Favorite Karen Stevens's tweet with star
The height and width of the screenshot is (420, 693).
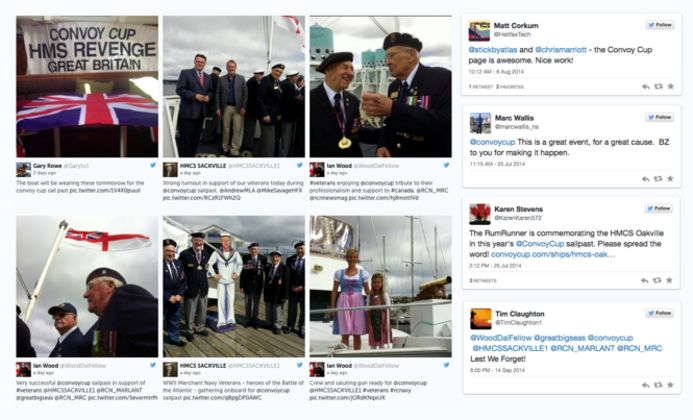pos(669,280)
